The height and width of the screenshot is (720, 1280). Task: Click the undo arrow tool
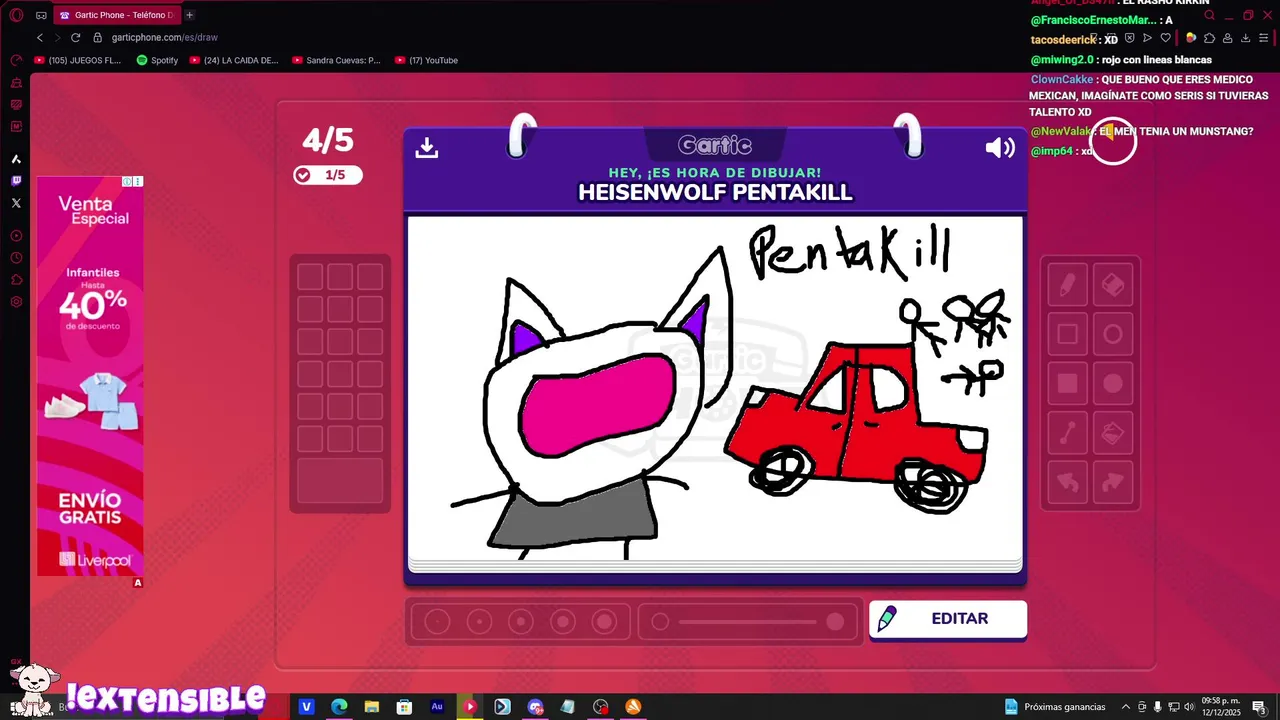(1067, 482)
